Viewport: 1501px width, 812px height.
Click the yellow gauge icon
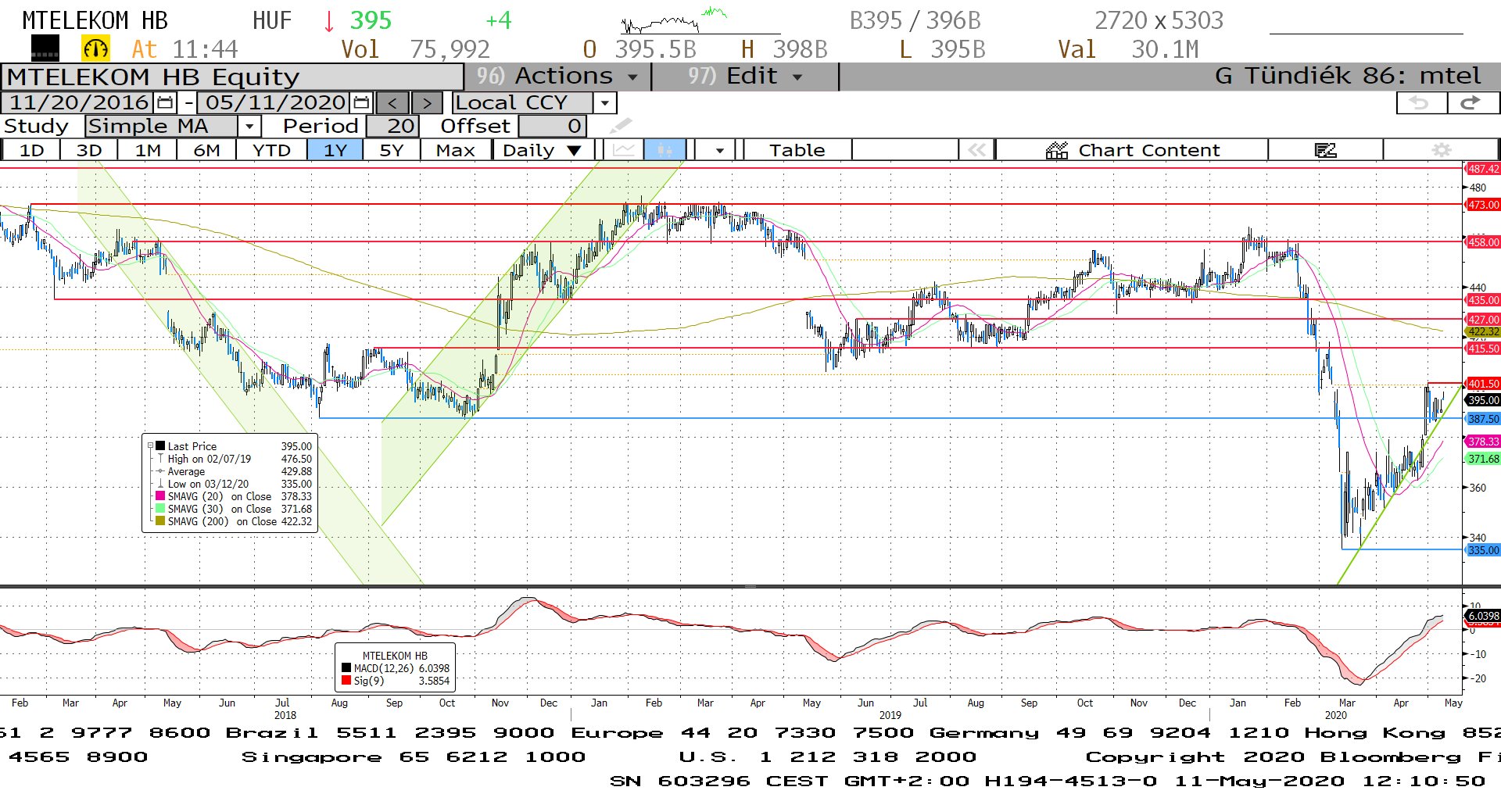coord(95,49)
